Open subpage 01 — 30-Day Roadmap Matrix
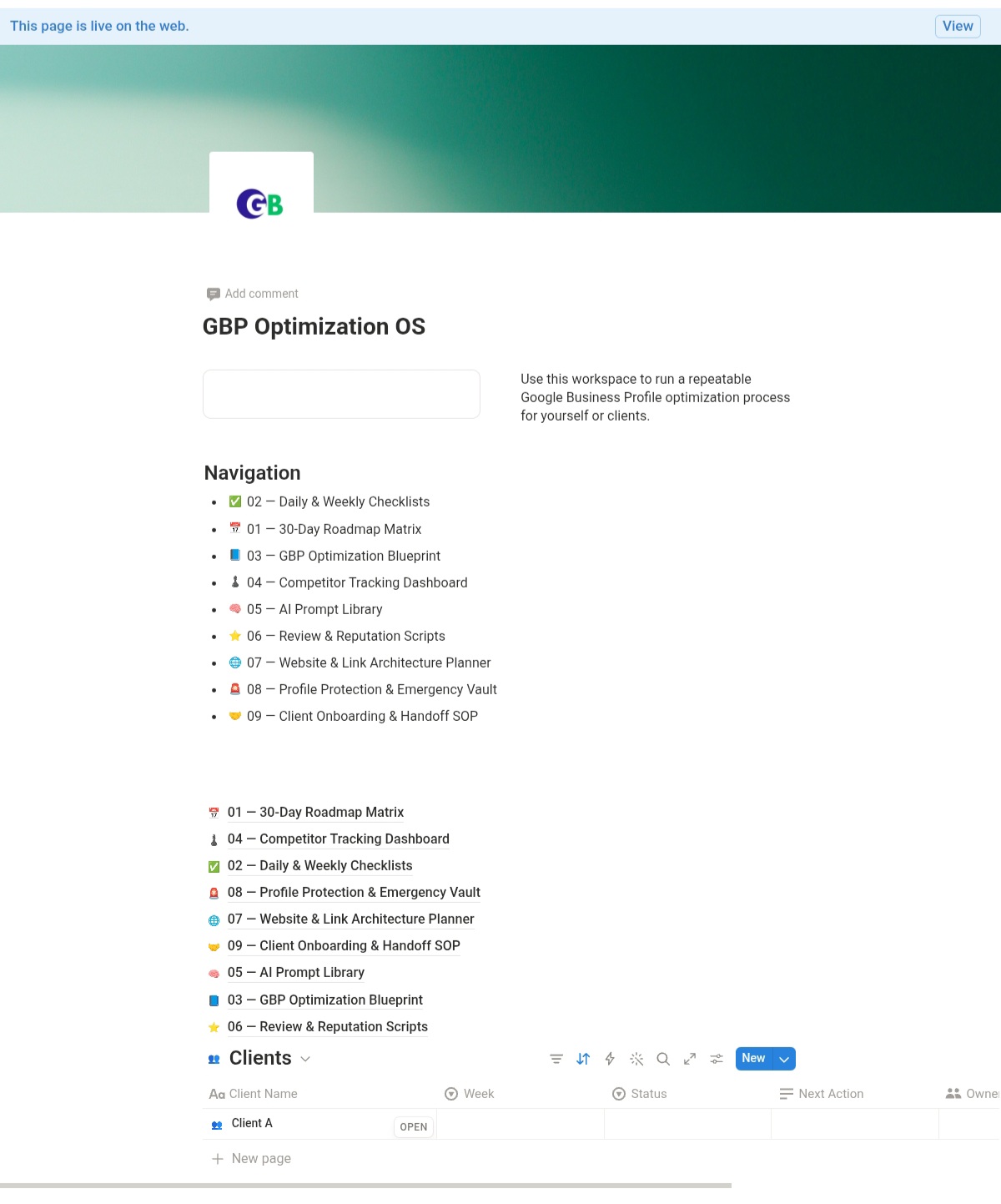 click(x=315, y=813)
